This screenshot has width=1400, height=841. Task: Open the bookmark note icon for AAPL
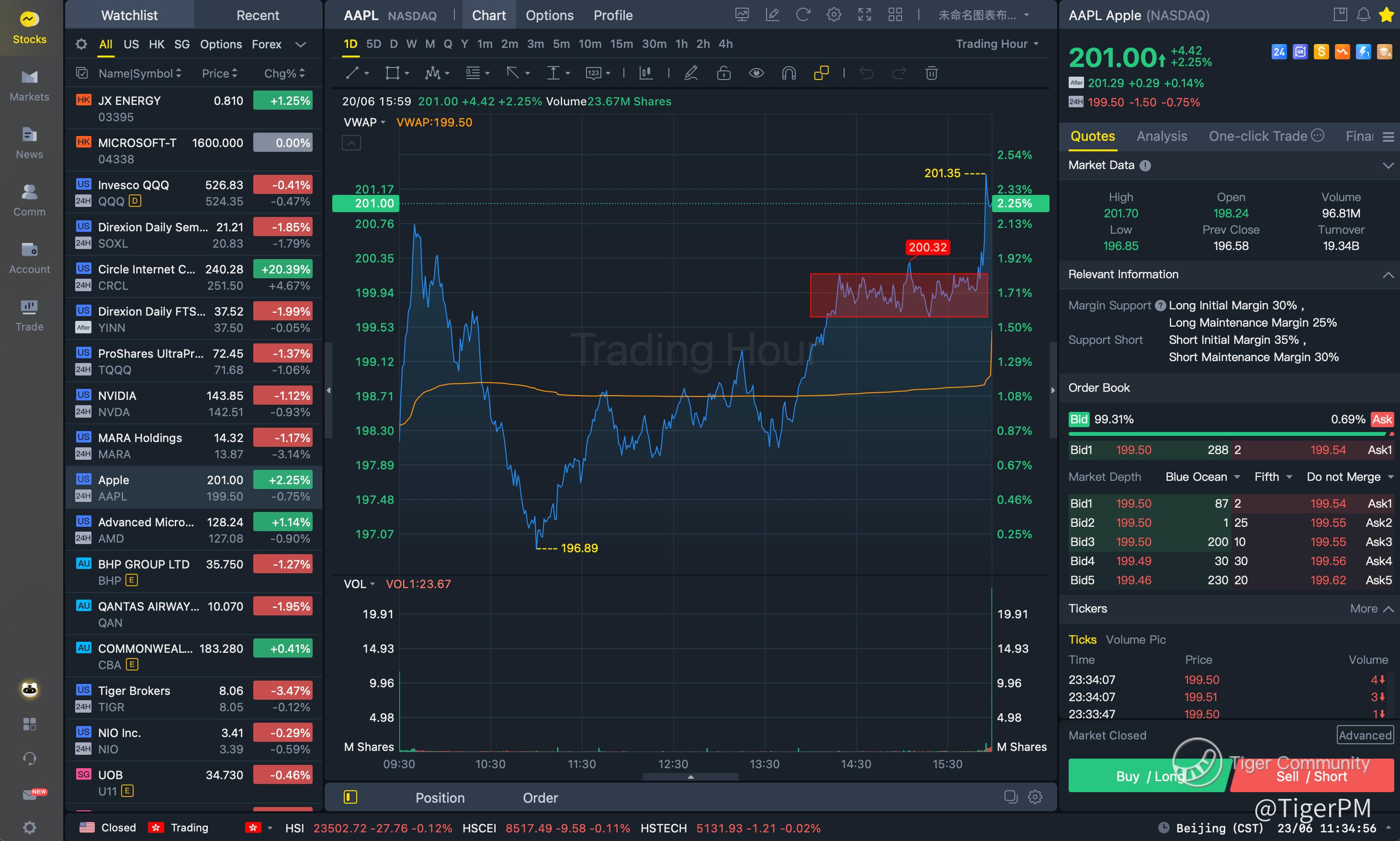pyautogui.click(x=1340, y=15)
